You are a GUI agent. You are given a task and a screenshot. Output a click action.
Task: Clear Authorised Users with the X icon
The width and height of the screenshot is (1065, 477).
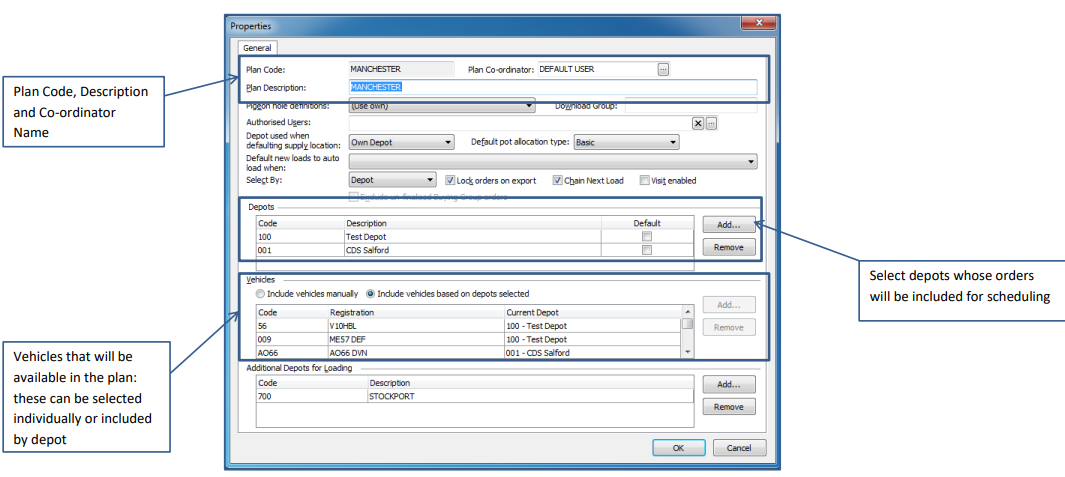click(x=698, y=123)
